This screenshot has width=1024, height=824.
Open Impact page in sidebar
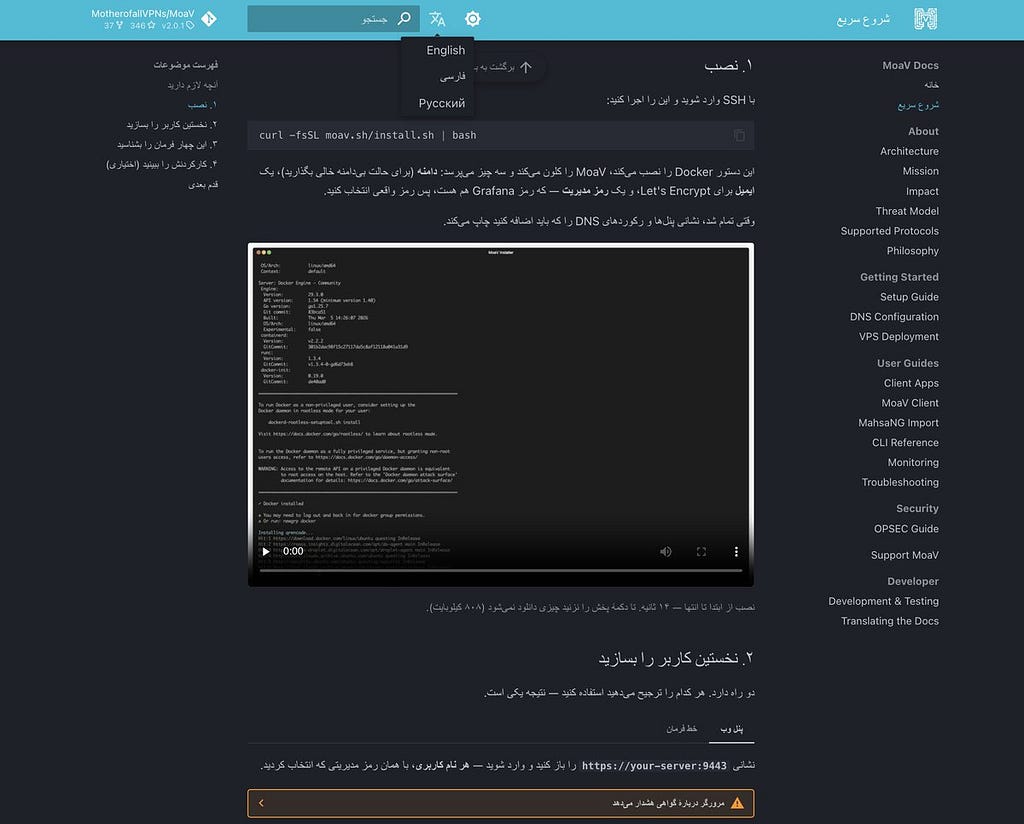pos(922,191)
